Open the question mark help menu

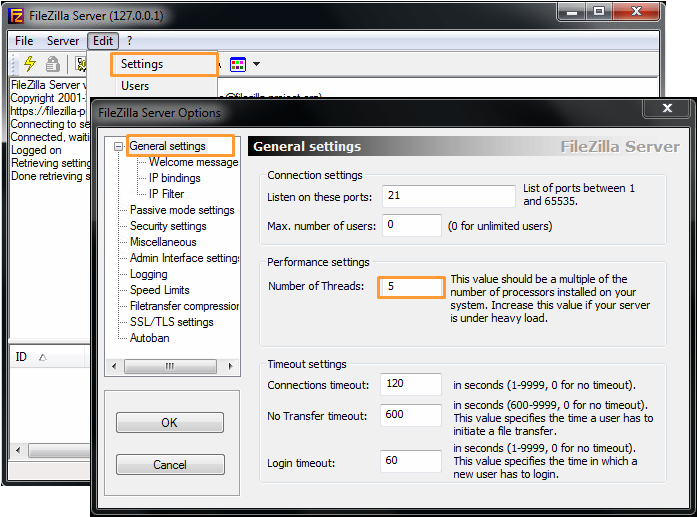(129, 41)
